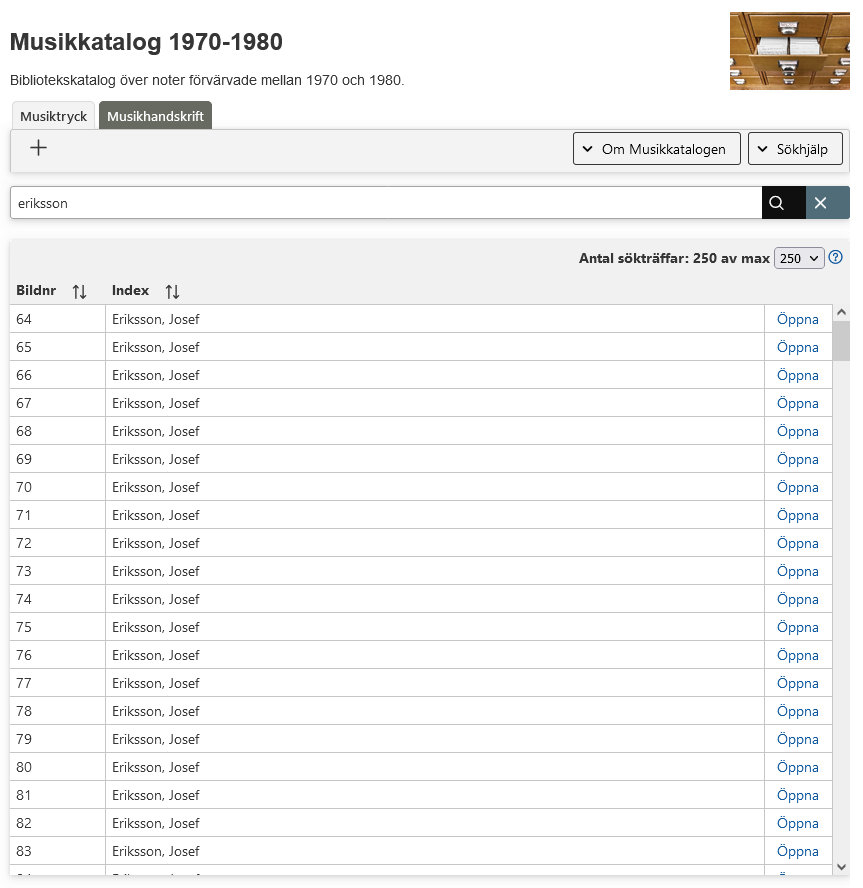Open the max results 250 selector
Screen dimensions: 863x888
point(798,258)
